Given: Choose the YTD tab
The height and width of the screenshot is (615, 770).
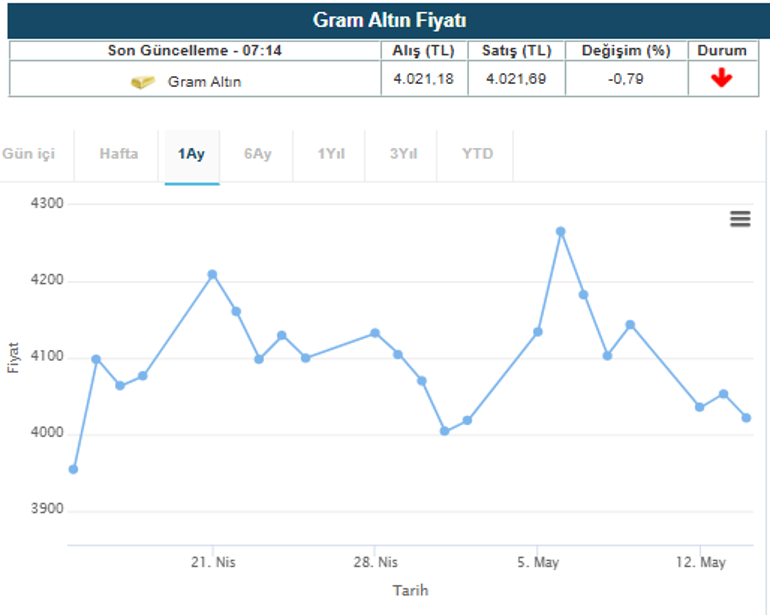Looking at the screenshot, I should click(477, 154).
